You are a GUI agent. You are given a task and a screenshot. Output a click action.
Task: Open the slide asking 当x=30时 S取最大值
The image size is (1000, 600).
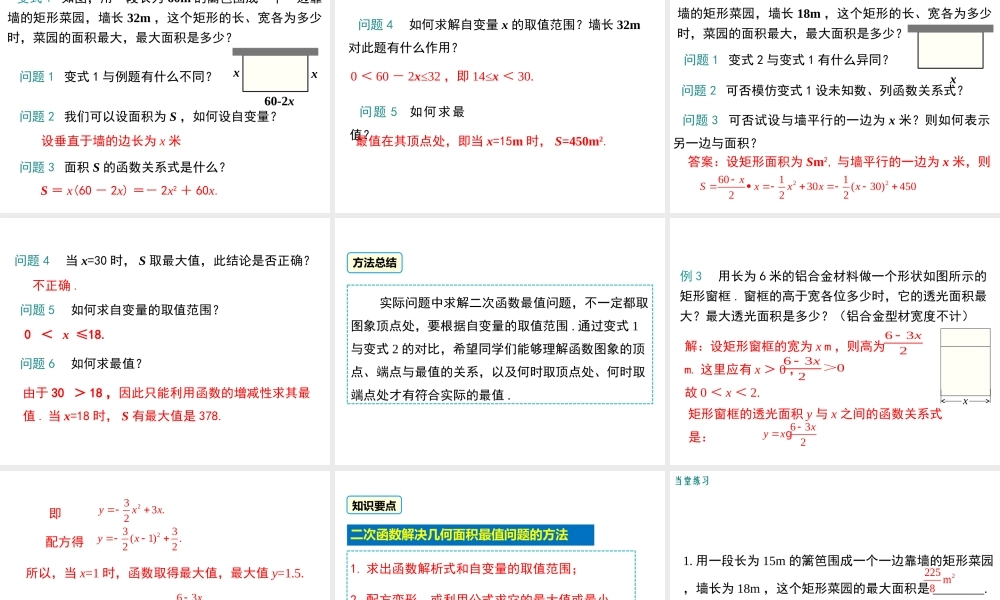coord(165,341)
